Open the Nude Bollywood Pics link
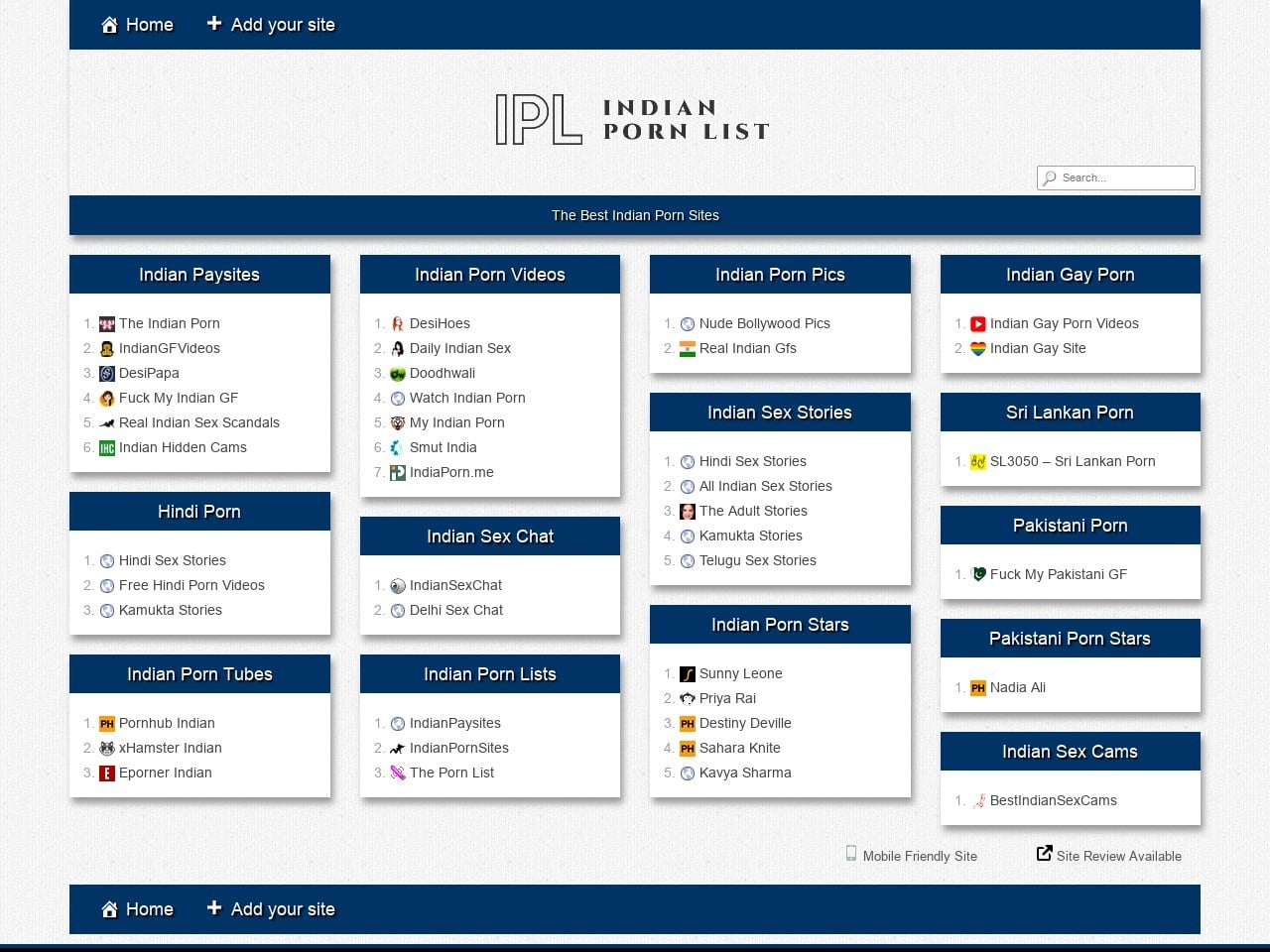 pyautogui.click(x=765, y=324)
